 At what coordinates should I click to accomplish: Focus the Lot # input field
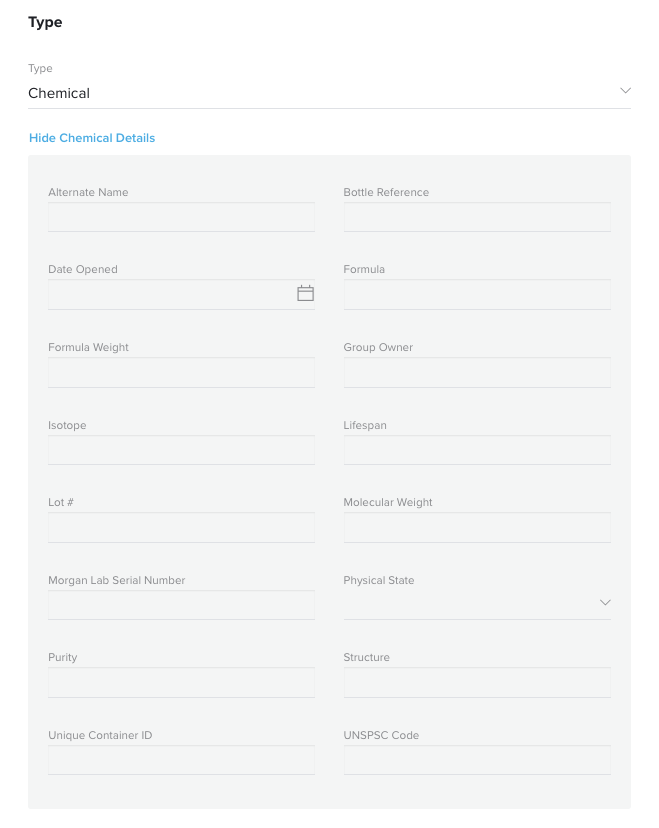[181, 528]
